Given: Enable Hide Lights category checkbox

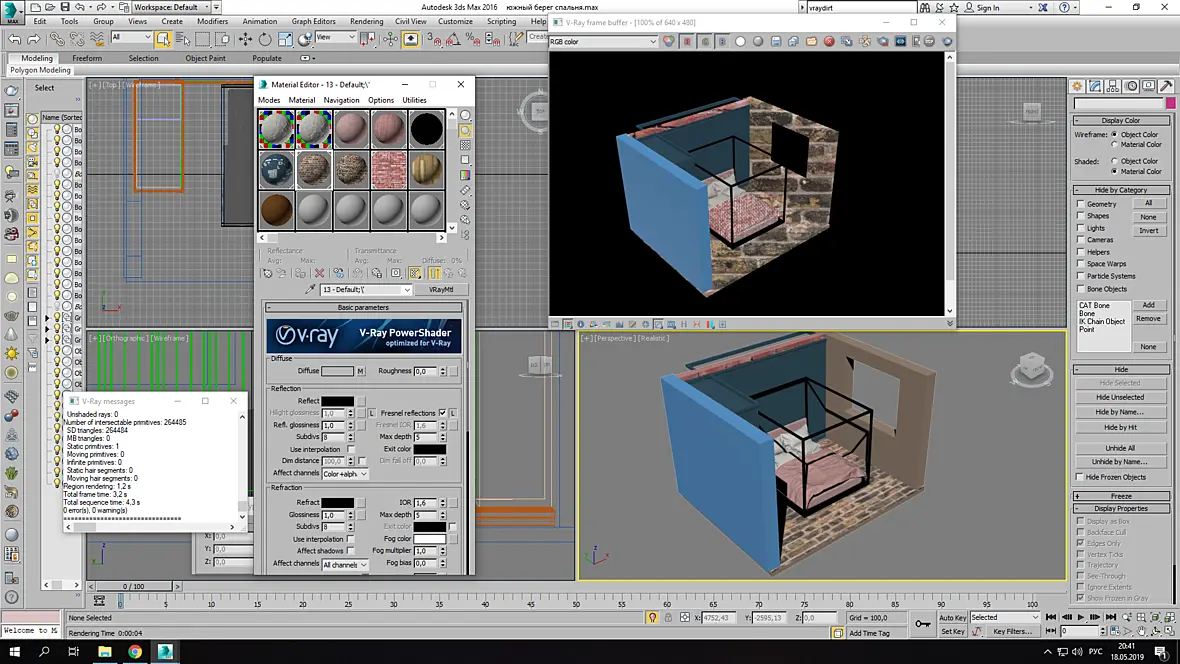Looking at the screenshot, I should pos(1081,228).
